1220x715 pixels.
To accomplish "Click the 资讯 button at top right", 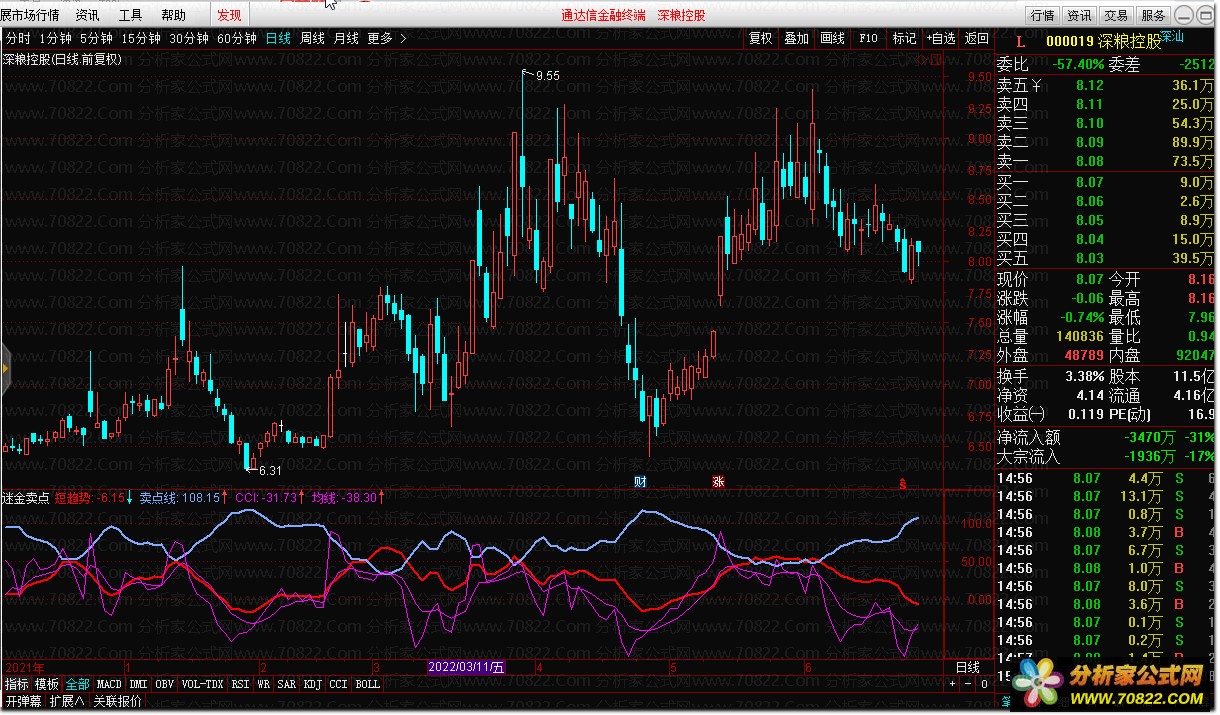I will pos(1079,15).
